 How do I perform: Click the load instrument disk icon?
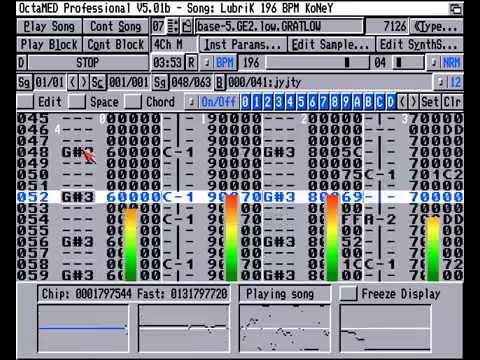pos(187,26)
